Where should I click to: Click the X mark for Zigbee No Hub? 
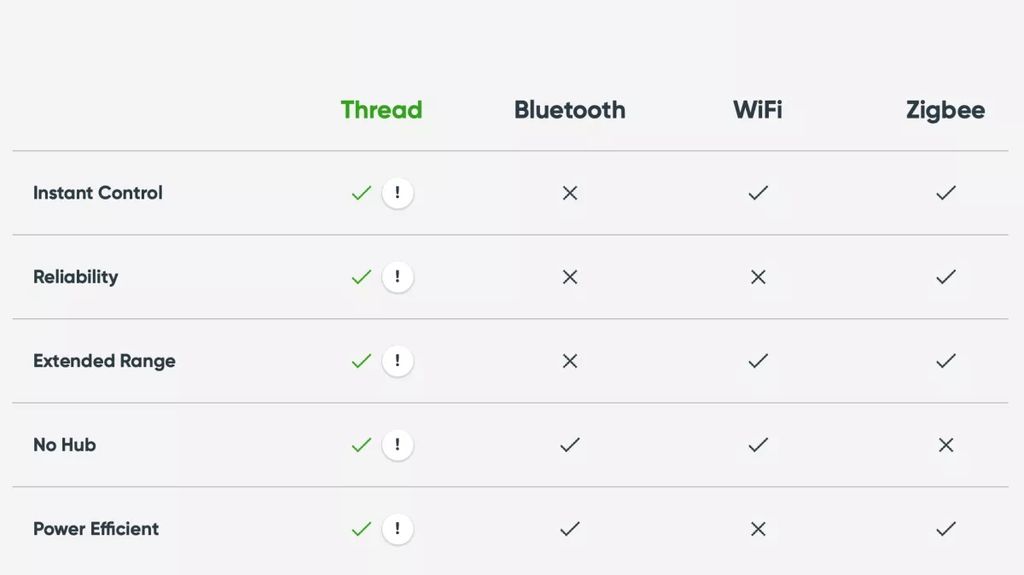(946, 445)
